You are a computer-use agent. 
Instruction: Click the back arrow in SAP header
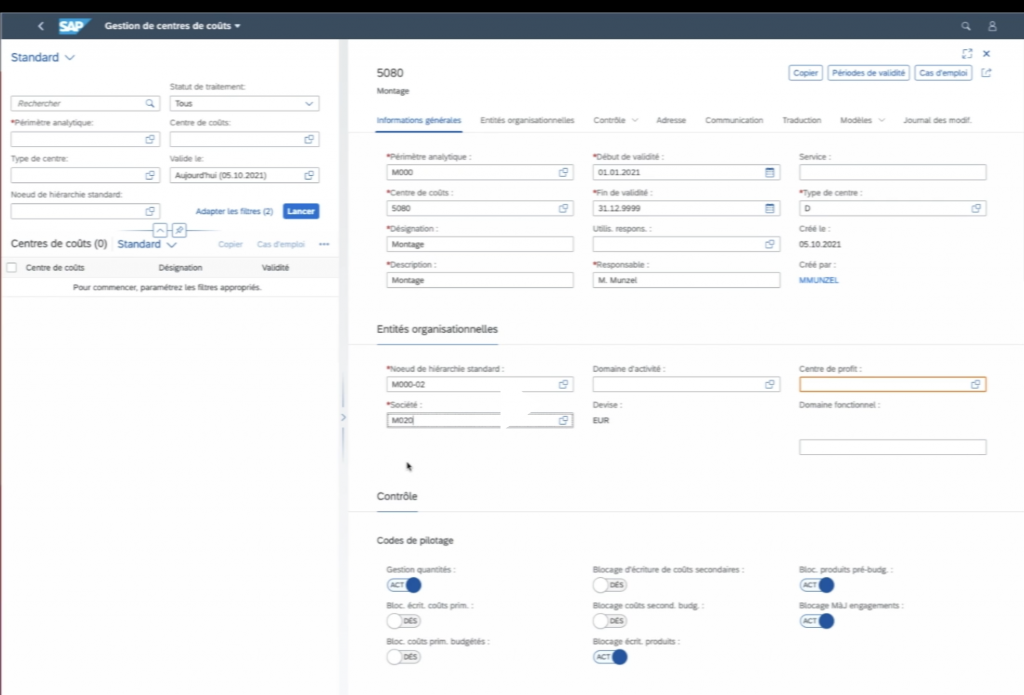click(40, 26)
